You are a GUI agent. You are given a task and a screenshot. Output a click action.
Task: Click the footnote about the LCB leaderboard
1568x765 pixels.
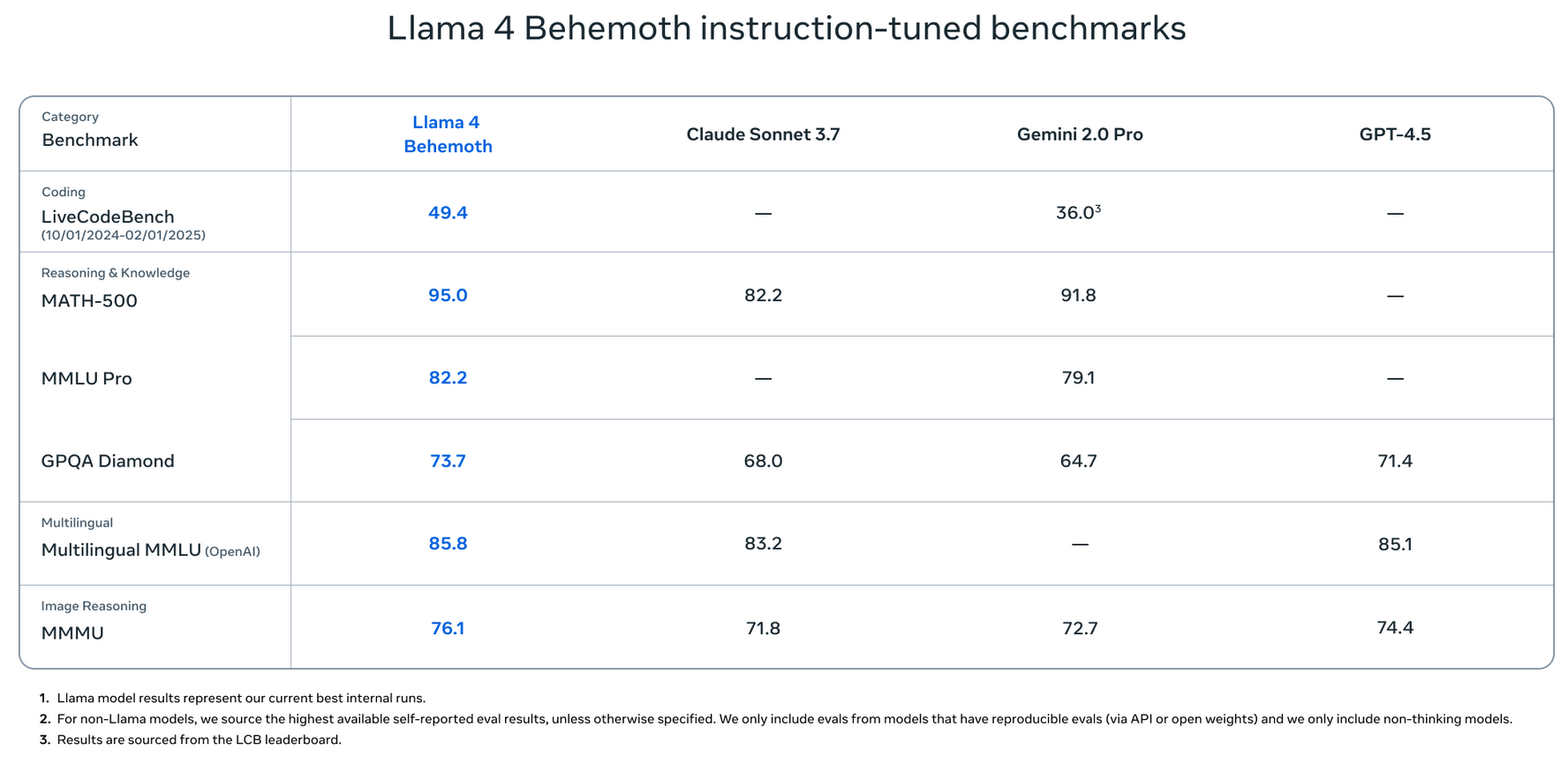[199, 739]
